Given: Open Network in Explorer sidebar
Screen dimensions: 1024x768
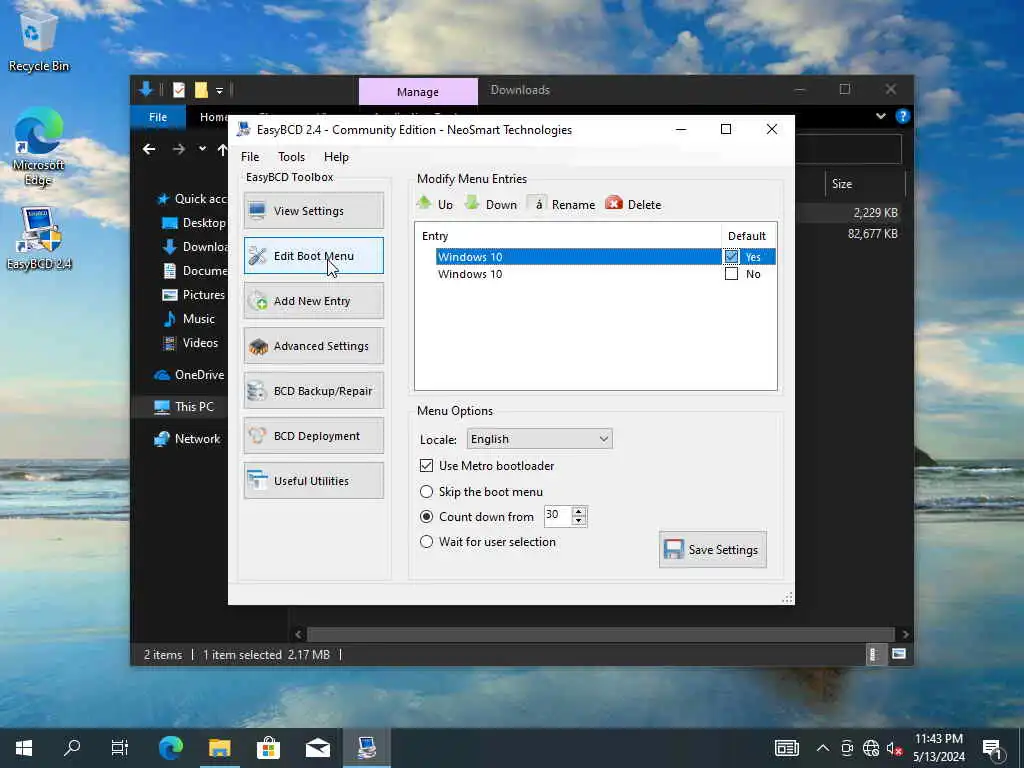Looking at the screenshot, I should tap(187, 439).
